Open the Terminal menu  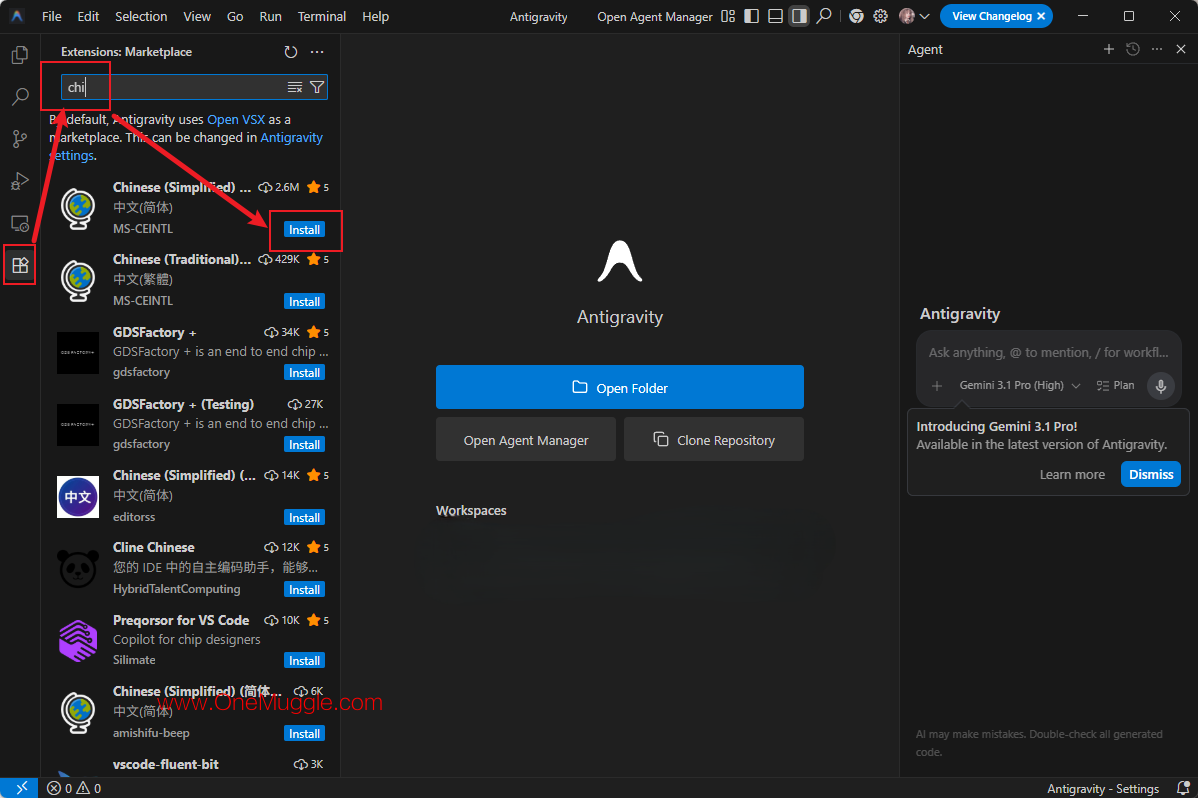[x=322, y=16]
